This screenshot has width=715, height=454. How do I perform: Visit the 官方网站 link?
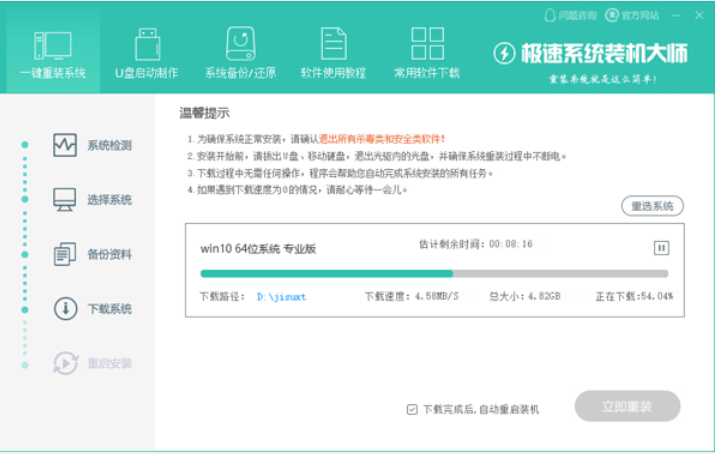coord(640,15)
